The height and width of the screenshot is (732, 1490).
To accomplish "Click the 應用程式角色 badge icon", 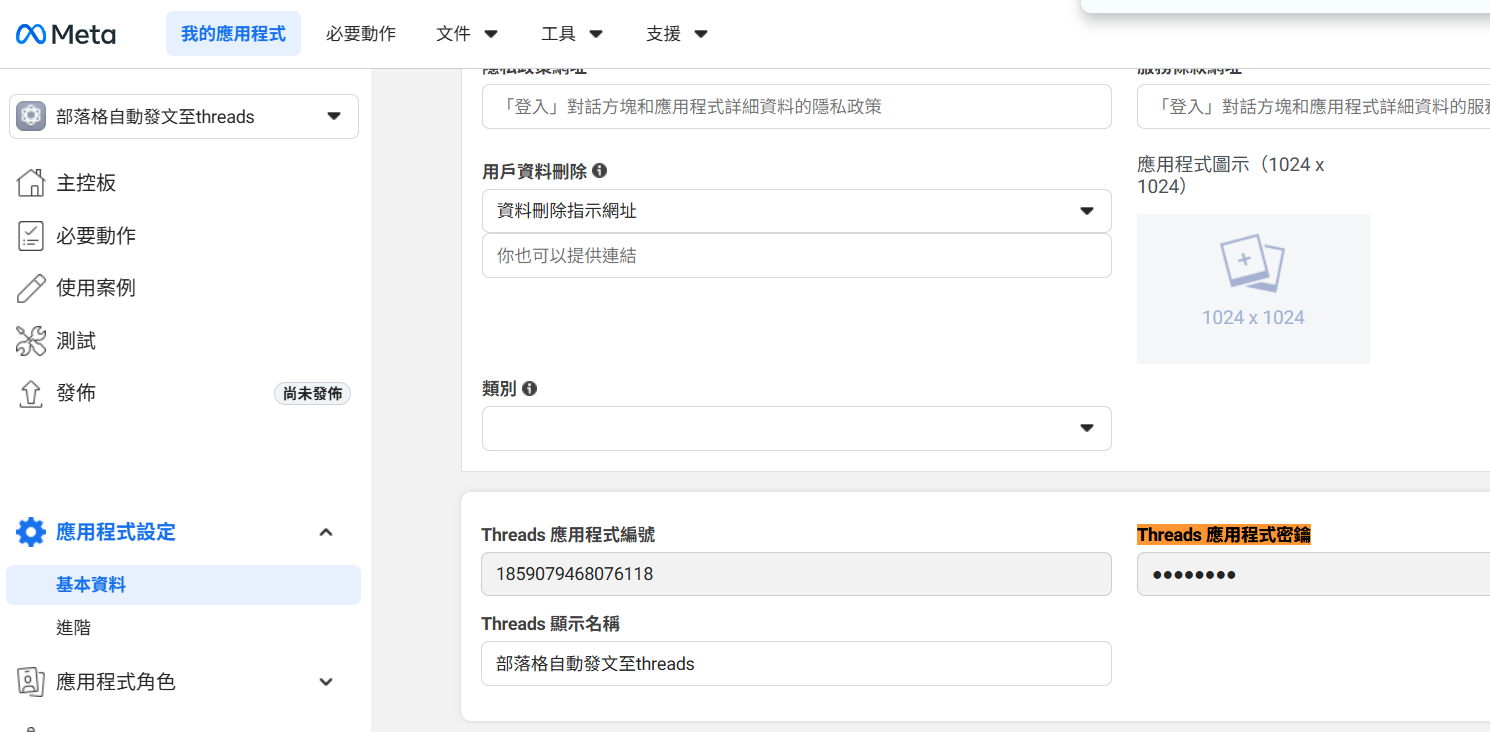I will [x=31, y=682].
